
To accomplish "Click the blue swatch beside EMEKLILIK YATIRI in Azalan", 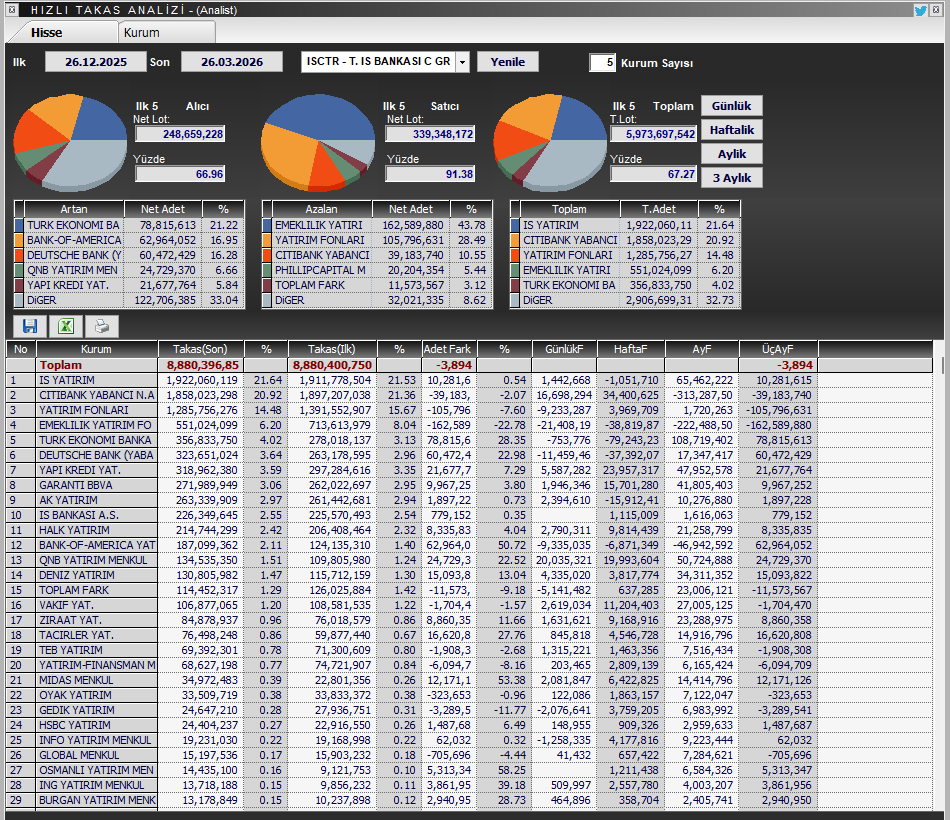I will pyautogui.click(x=267, y=225).
